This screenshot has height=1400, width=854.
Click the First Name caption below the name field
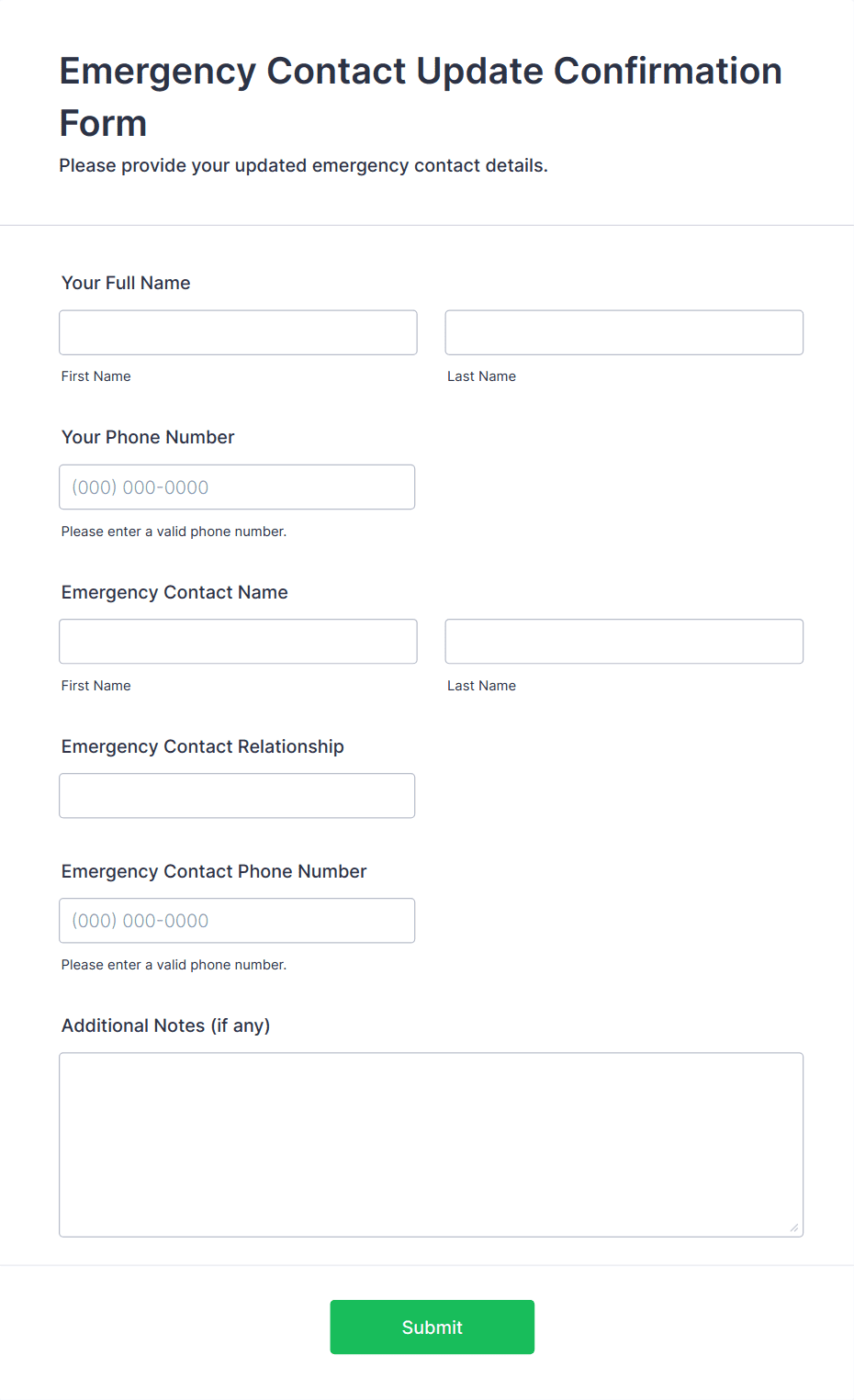coord(96,375)
